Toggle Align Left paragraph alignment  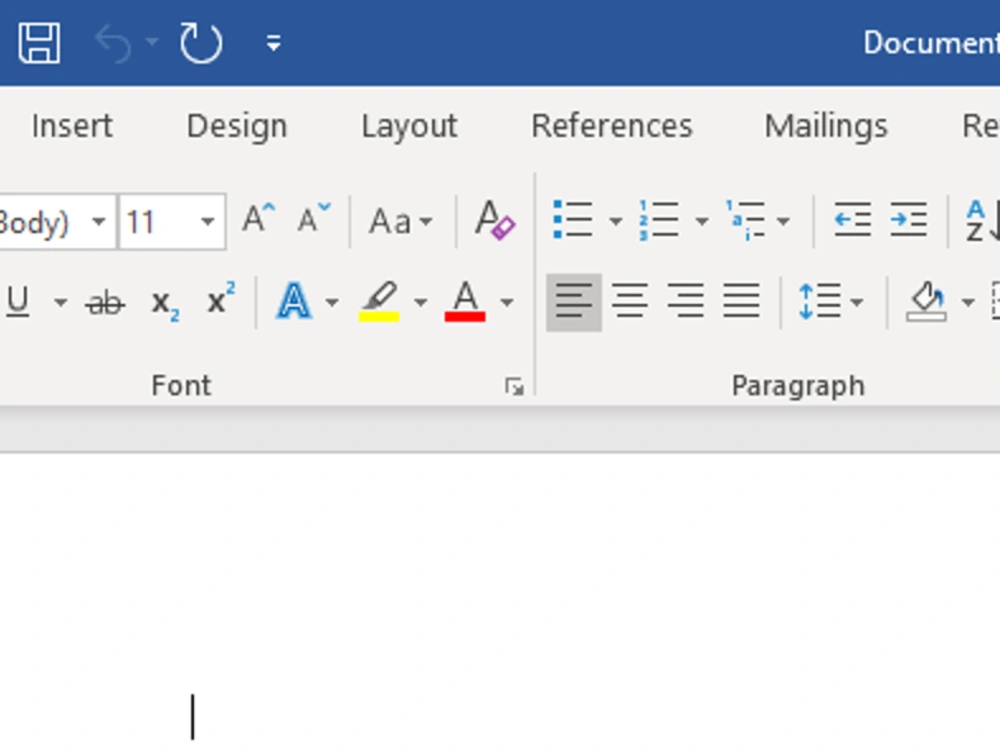point(574,302)
